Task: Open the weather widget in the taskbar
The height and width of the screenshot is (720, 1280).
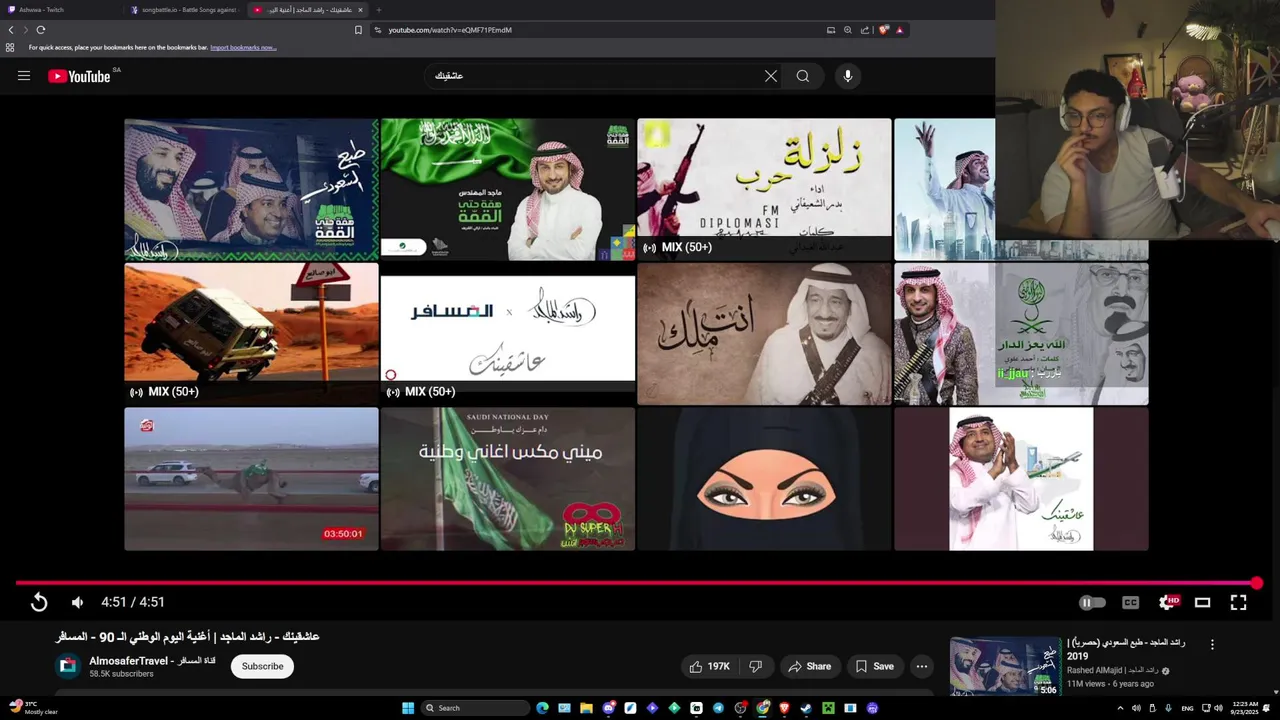Action: coord(34,708)
